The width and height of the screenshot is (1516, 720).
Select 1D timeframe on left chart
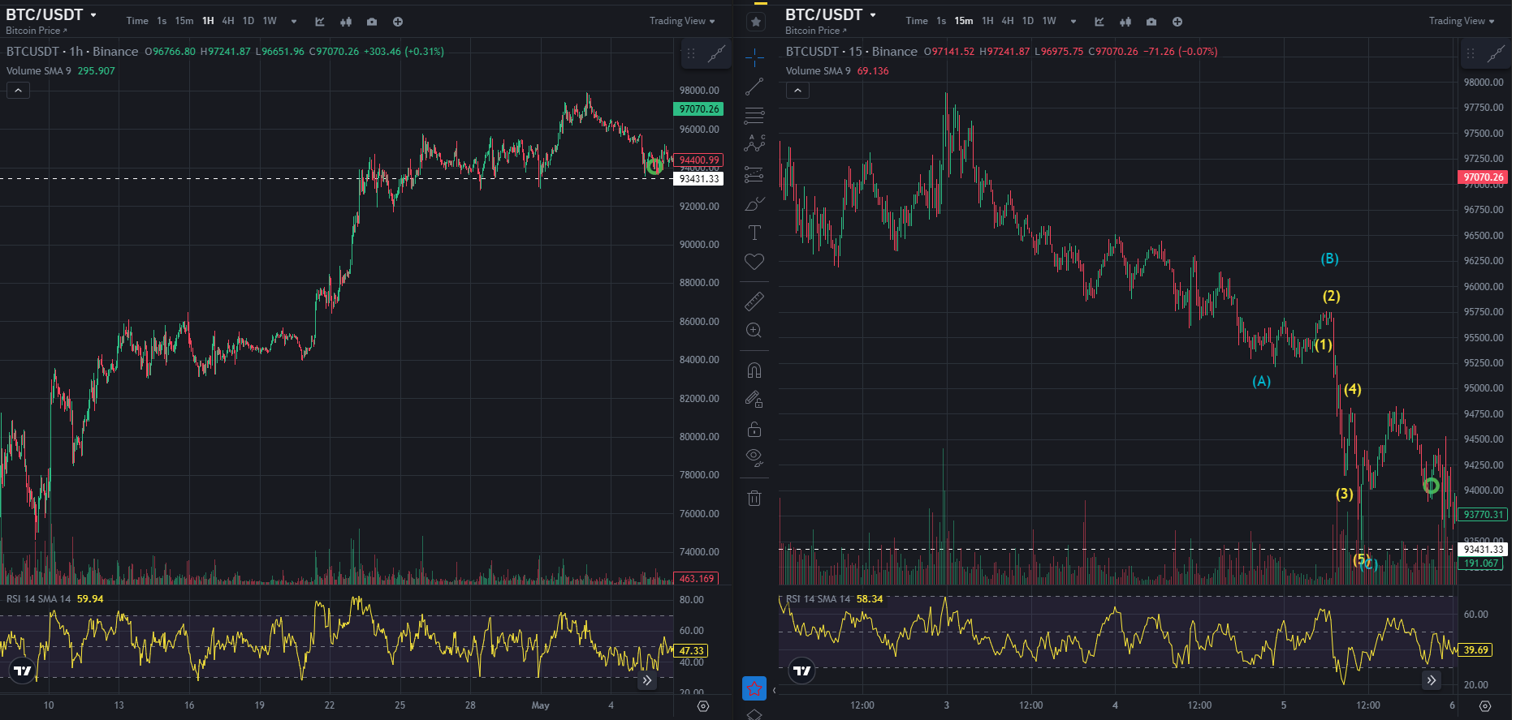click(x=248, y=21)
